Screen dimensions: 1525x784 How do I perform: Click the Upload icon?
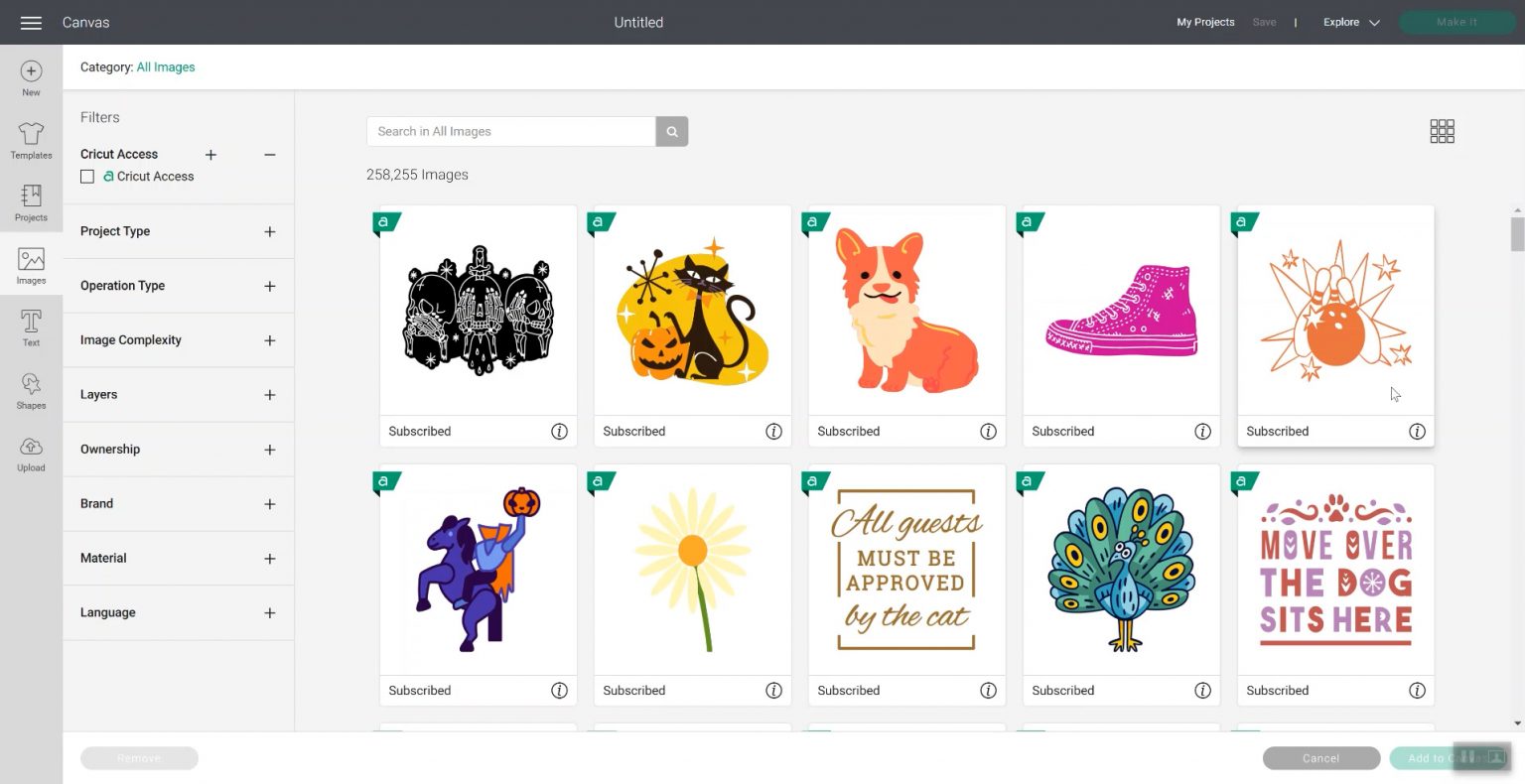point(31,453)
